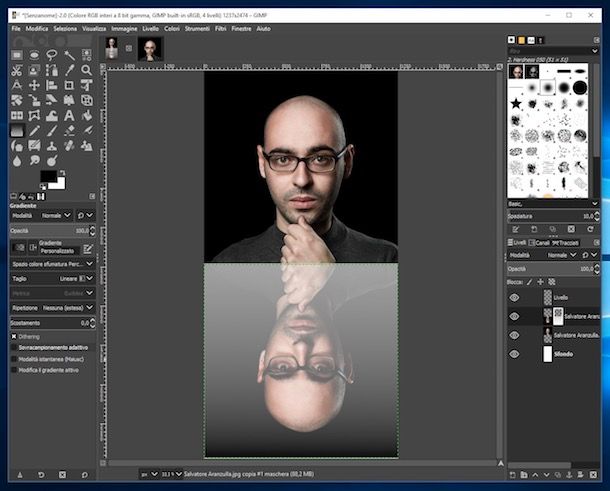Select the Free Select lasso tool
The image size is (610, 491).
pyautogui.click(x=51, y=55)
